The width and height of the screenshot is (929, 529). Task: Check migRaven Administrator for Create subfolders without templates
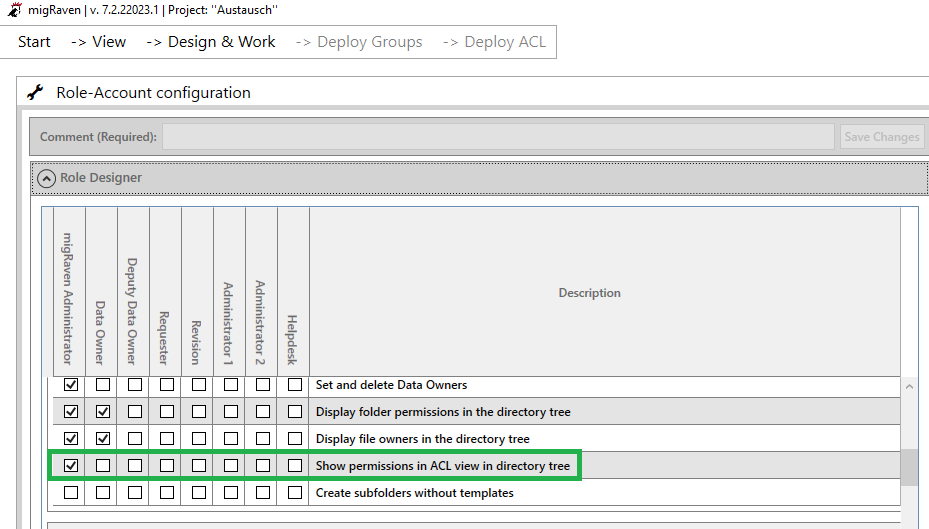pyautogui.click(x=71, y=492)
